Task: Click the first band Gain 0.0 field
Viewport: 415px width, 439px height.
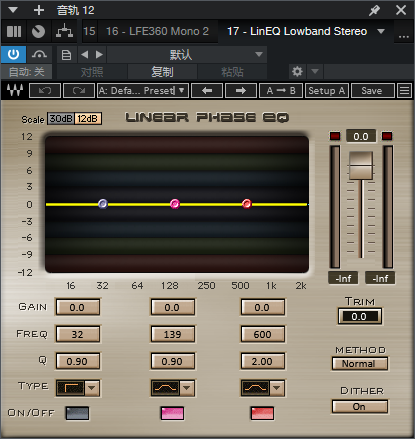Action: pyautogui.click(x=77, y=307)
